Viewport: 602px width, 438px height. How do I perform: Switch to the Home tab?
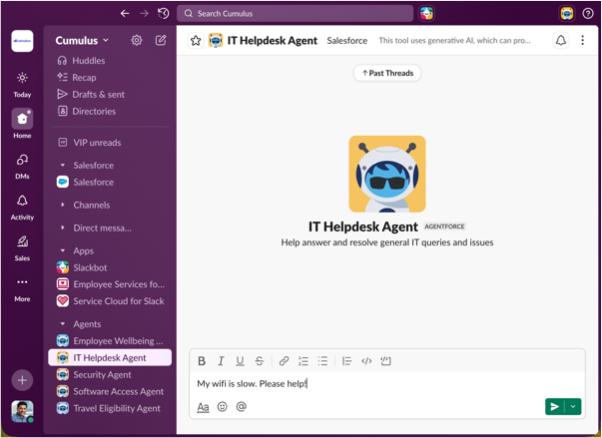(x=22, y=124)
